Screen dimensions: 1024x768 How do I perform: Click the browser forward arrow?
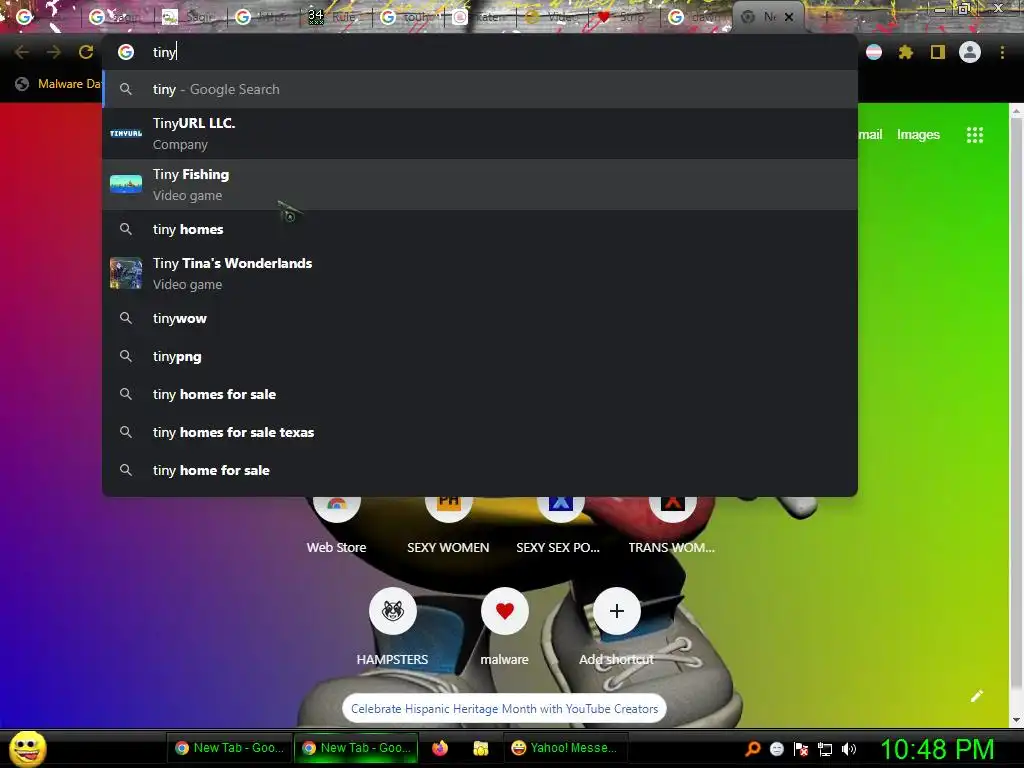point(54,52)
